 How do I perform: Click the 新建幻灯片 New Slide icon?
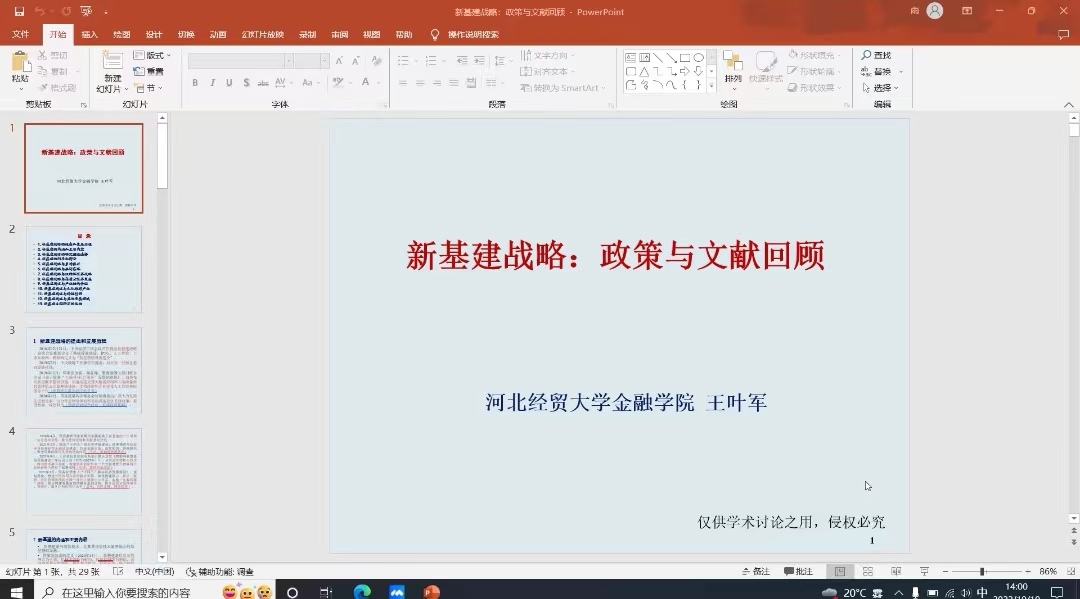[112, 61]
